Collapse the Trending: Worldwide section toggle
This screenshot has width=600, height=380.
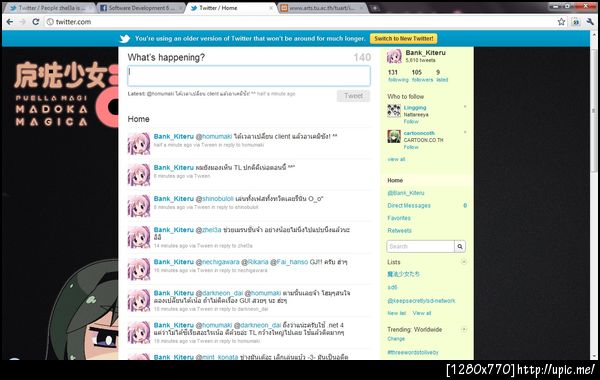[464, 329]
